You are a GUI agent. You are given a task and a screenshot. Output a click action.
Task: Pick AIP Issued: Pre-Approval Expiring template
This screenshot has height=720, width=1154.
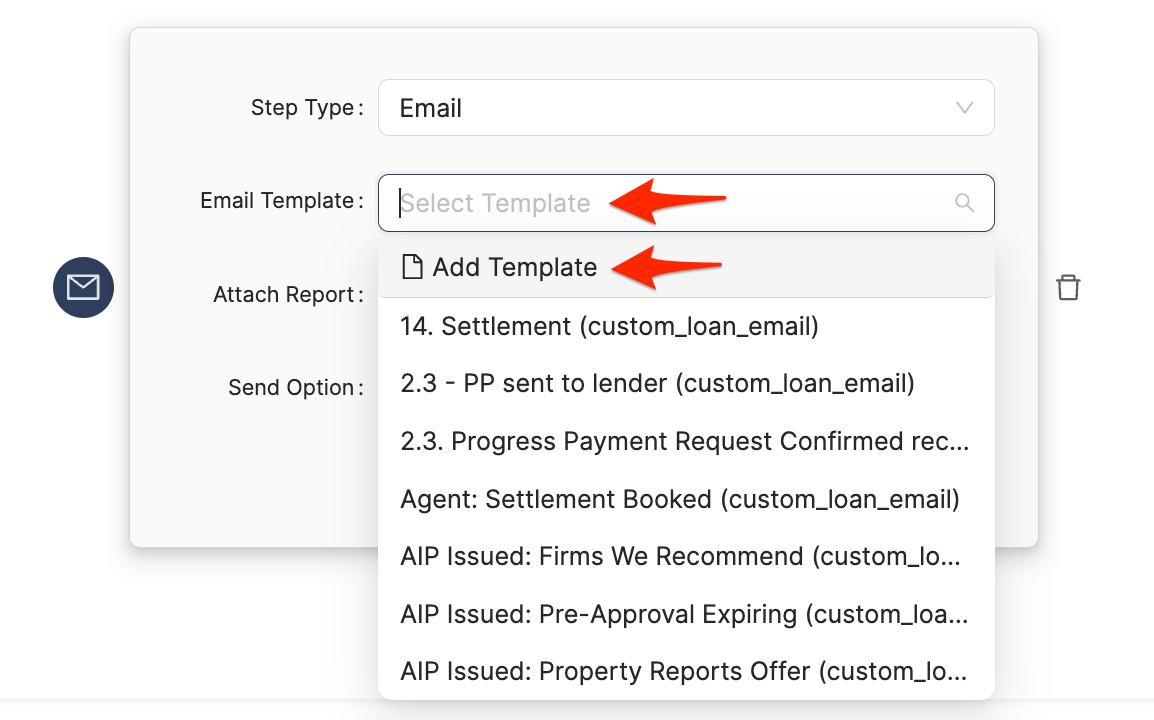click(683, 614)
